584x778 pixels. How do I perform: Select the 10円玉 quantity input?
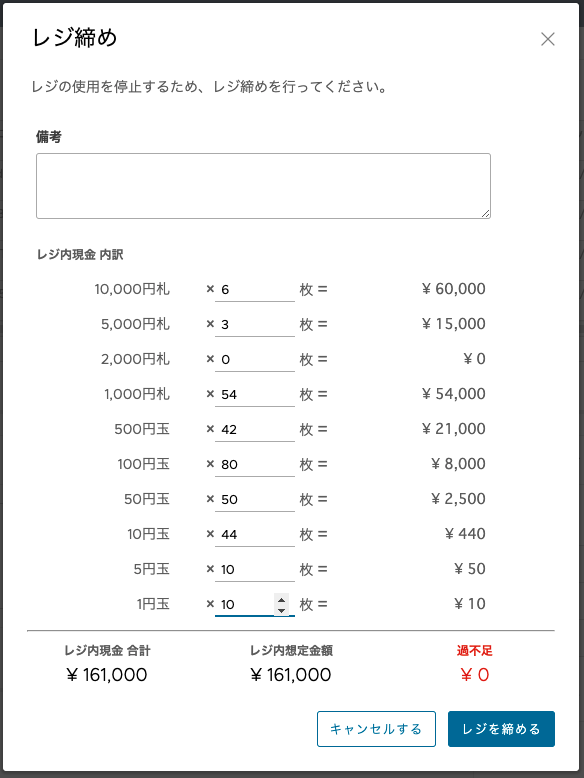[x=255, y=535]
